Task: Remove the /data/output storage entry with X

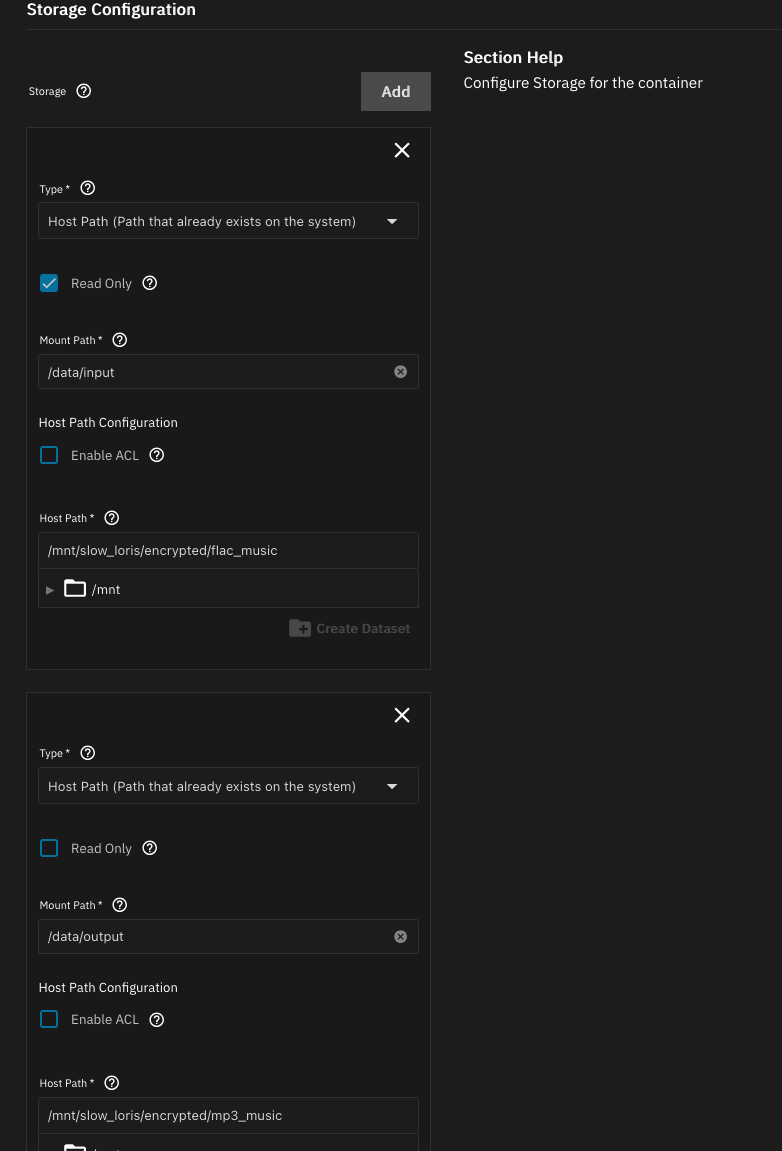Action: 402,715
